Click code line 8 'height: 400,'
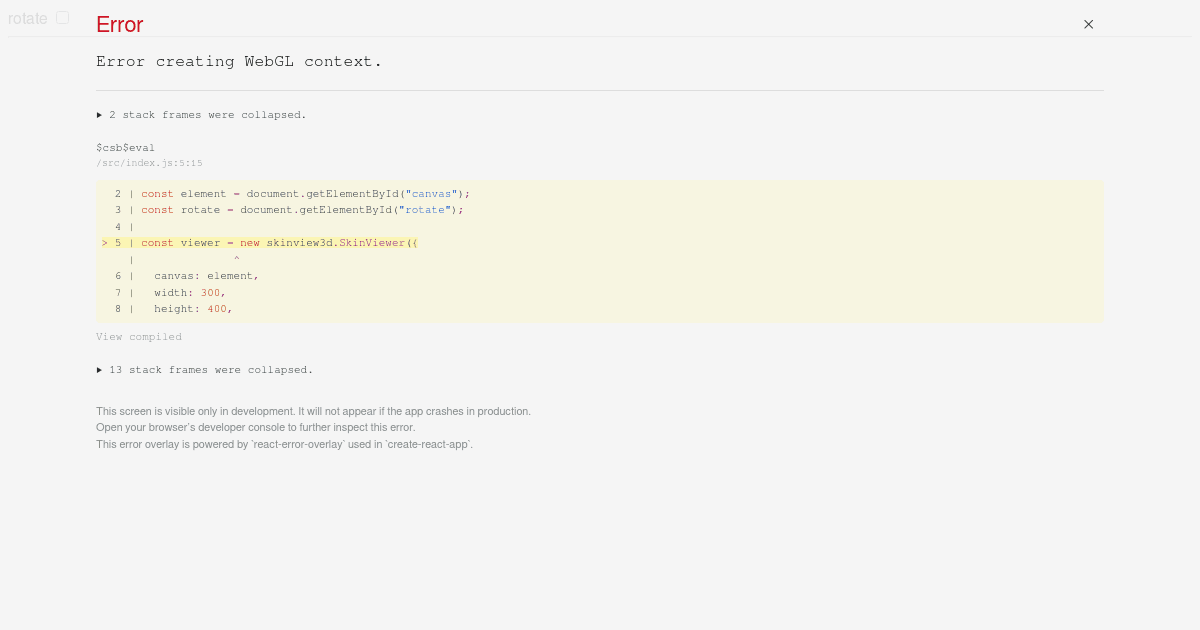Image resolution: width=1200 pixels, height=630 pixels. 193,309
